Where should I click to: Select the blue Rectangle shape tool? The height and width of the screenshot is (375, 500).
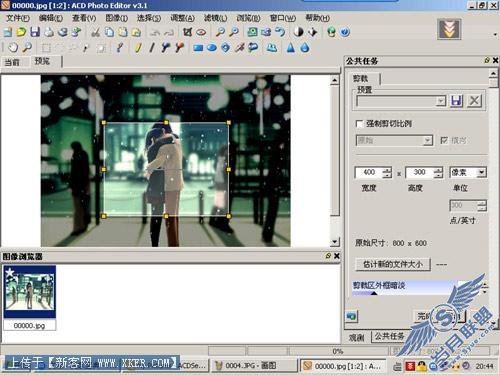point(198,48)
